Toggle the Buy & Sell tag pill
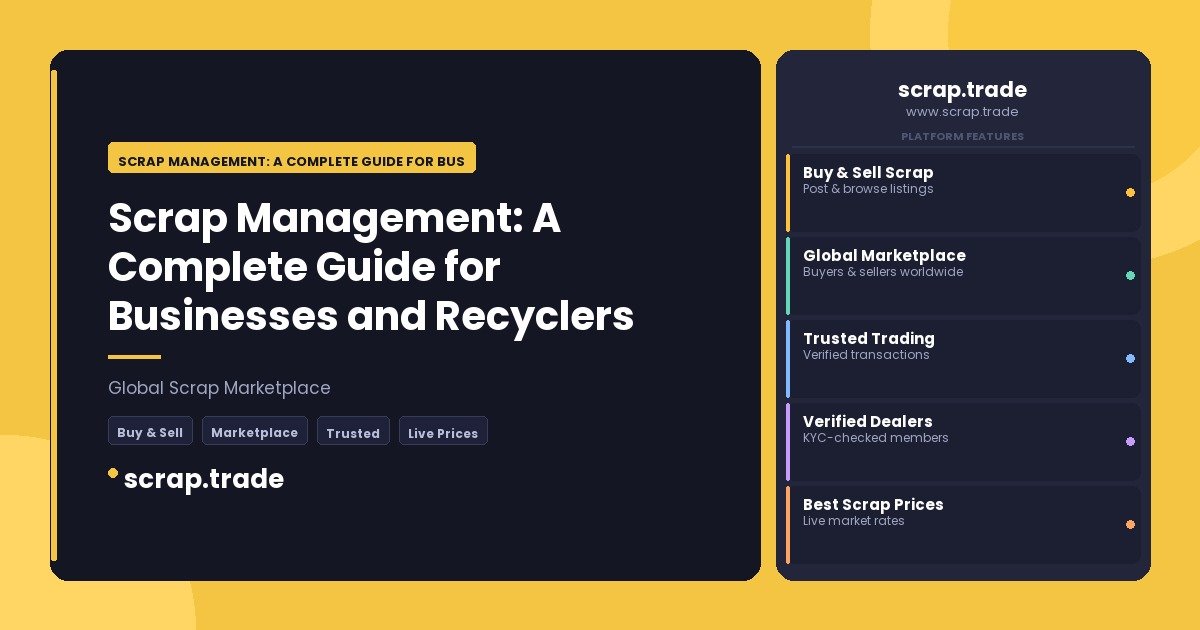 click(150, 431)
